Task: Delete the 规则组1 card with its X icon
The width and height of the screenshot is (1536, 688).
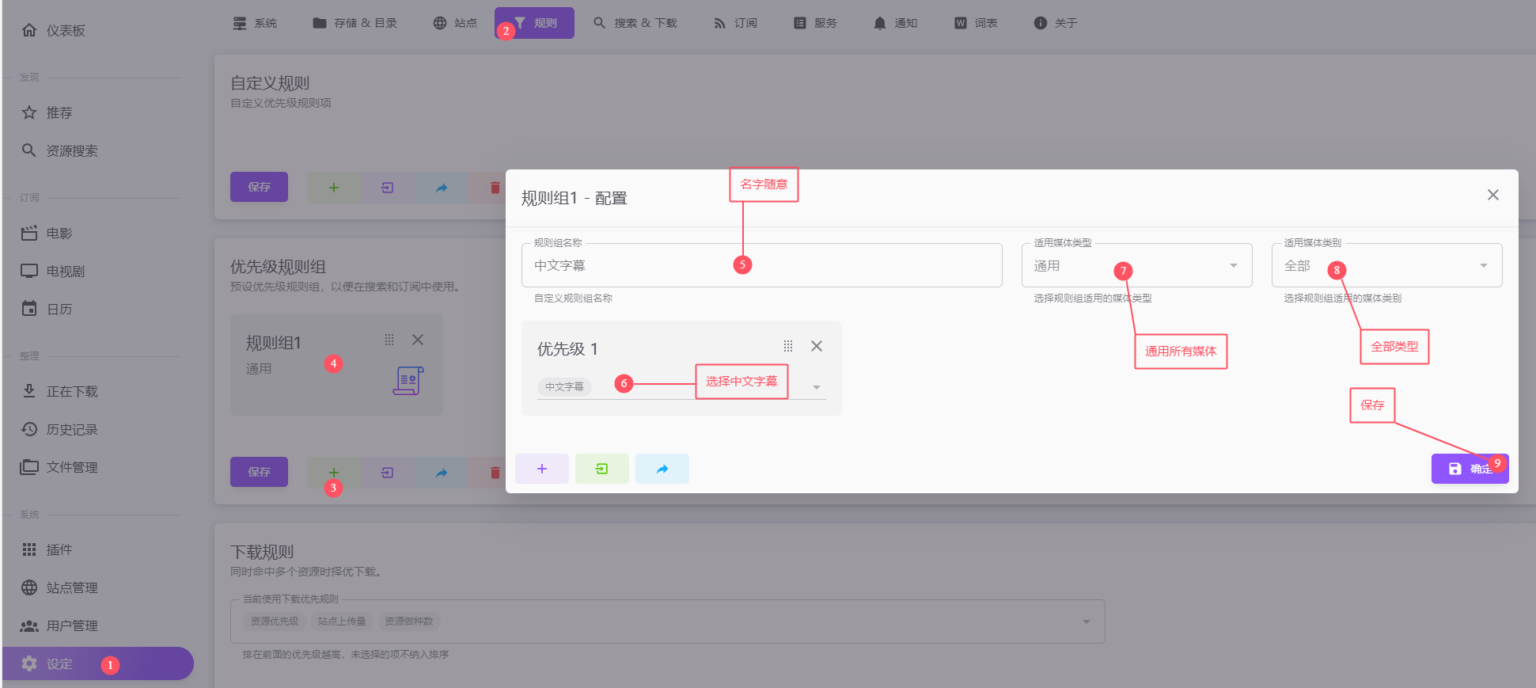Action: (418, 340)
